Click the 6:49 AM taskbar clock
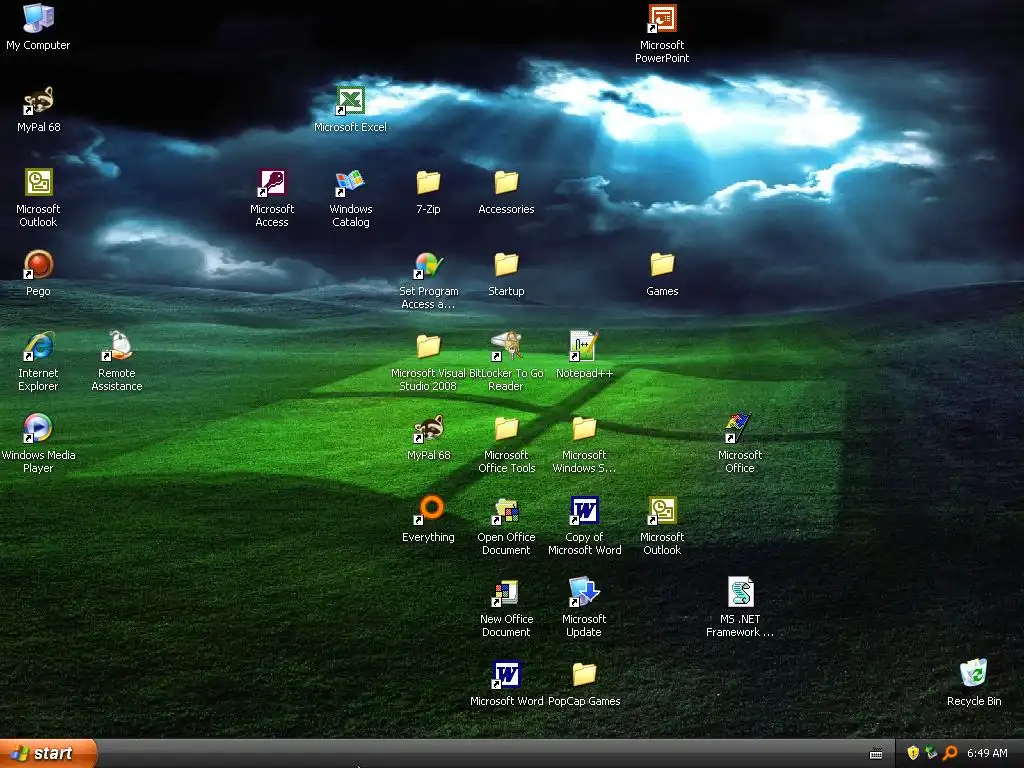Viewport: 1024px width, 768px height. point(987,754)
